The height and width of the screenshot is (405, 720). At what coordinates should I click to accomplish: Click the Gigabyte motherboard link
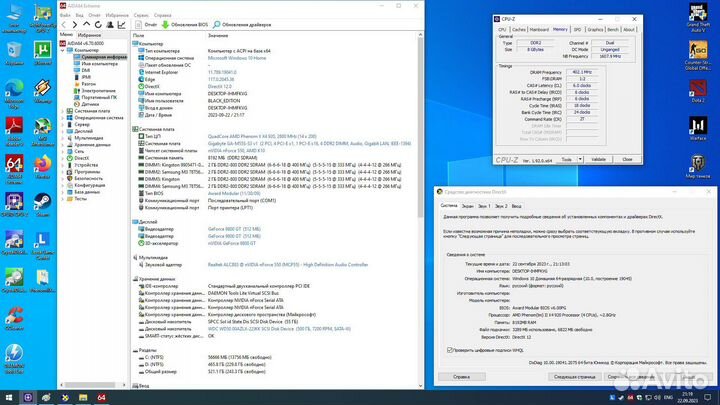click(309, 144)
